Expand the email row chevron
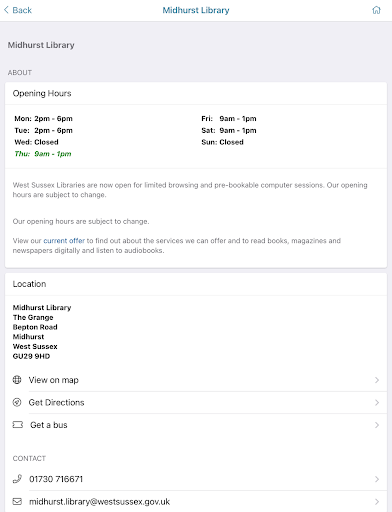This screenshot has height=512, width=392. 377,502
